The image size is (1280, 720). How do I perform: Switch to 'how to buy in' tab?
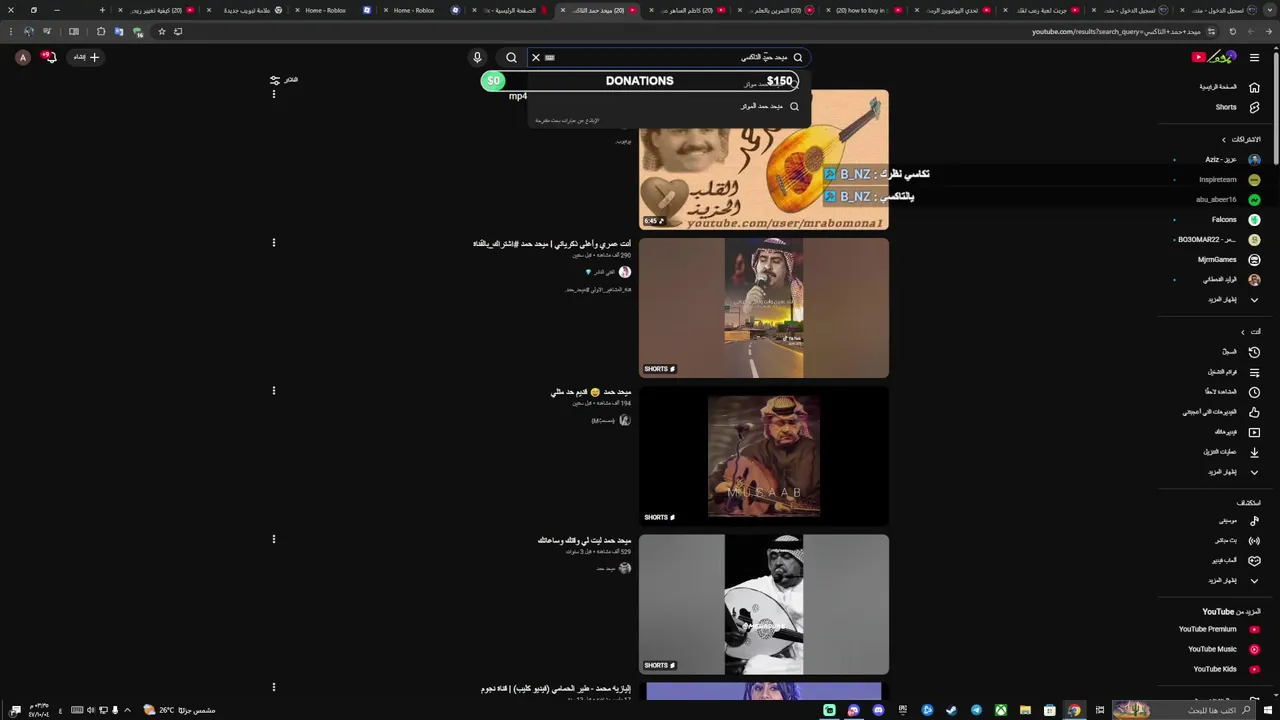[865, 10]
